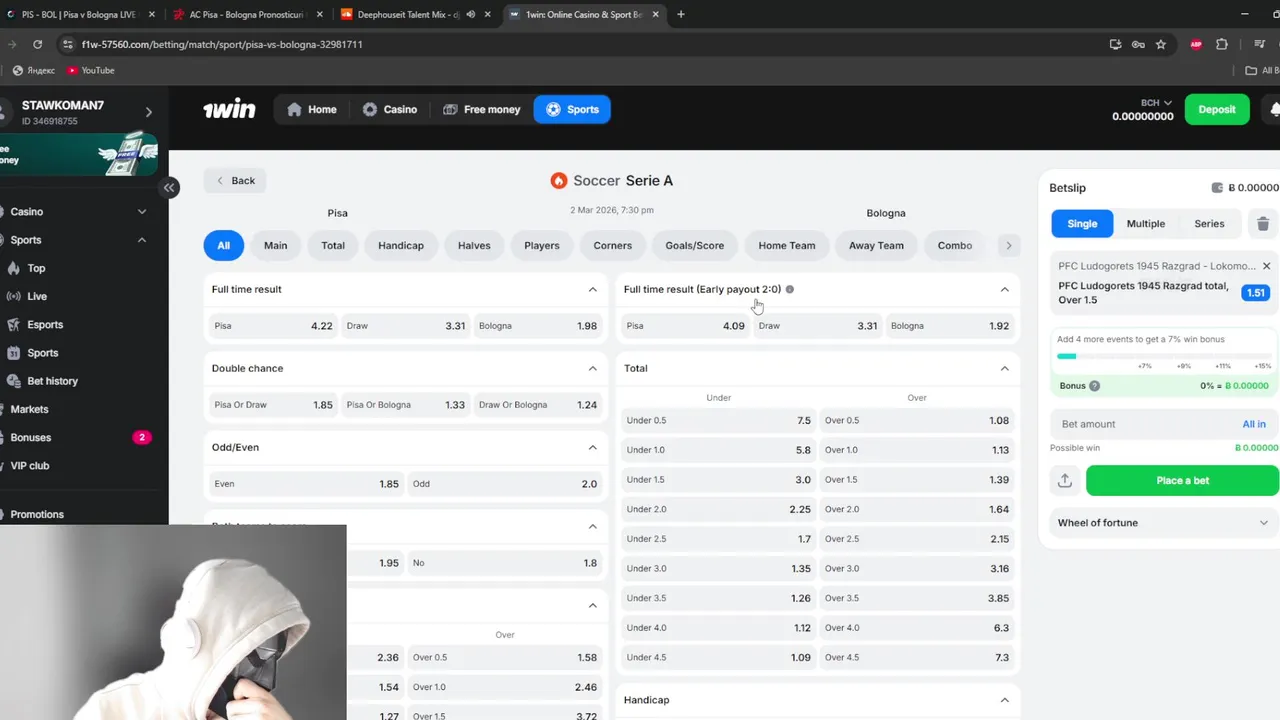Open the BCH currency dropdown

1156,102
